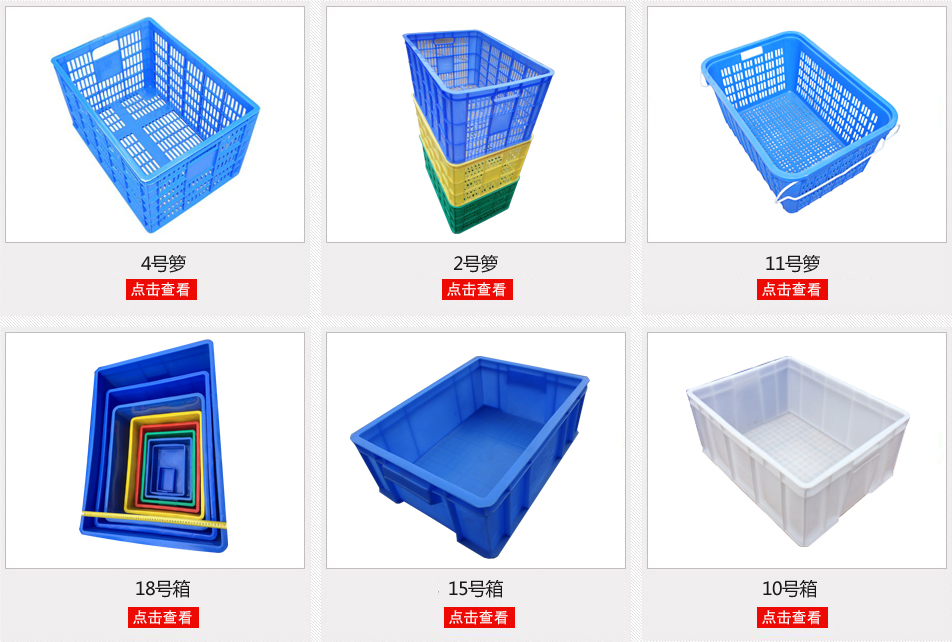View the nested colored boxes image
The height and width of the screenshot is (642, 952).
155,450
